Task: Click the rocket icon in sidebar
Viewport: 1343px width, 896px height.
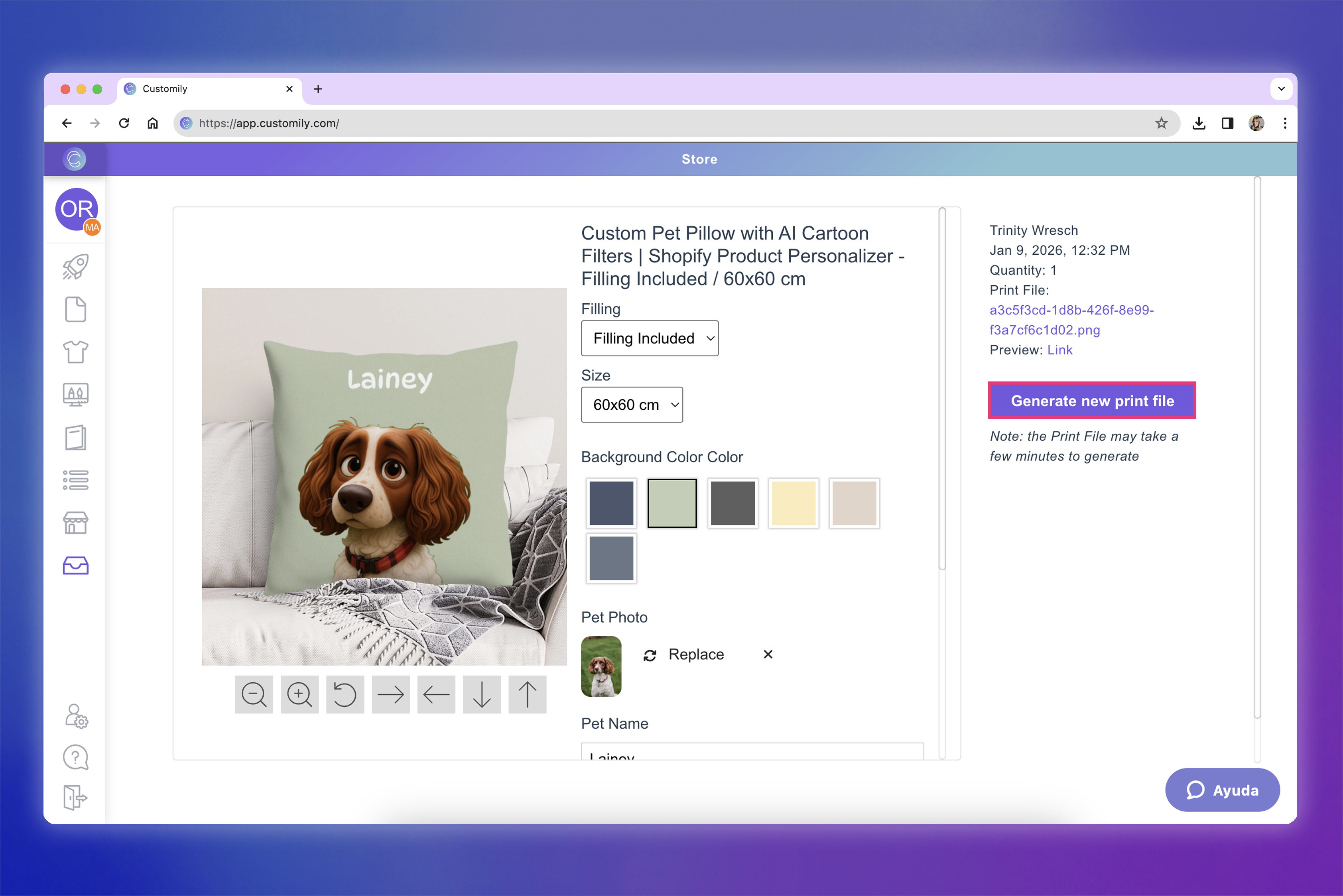Action: [75, 267]
